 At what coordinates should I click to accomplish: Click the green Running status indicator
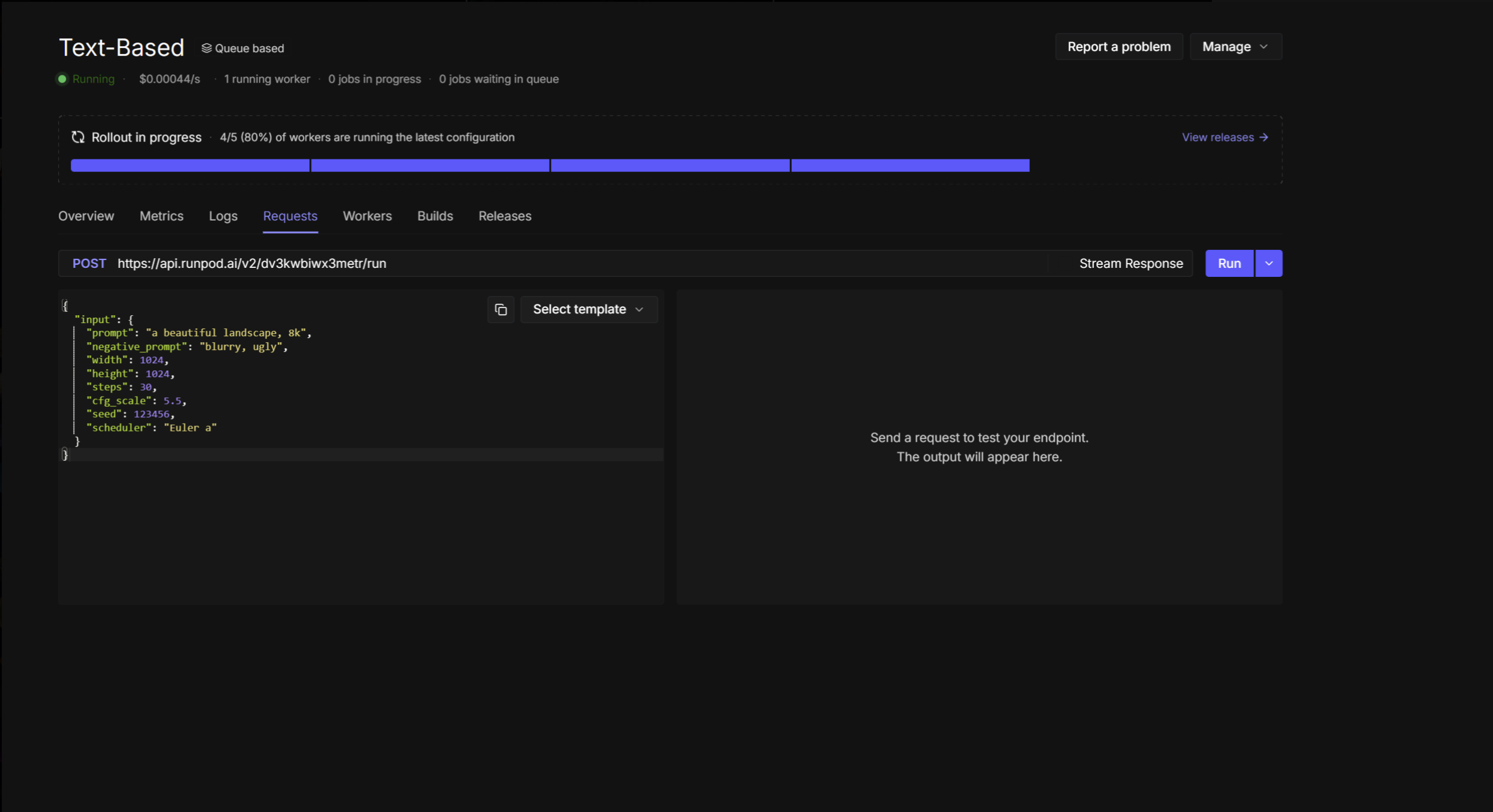click(62, 79)
